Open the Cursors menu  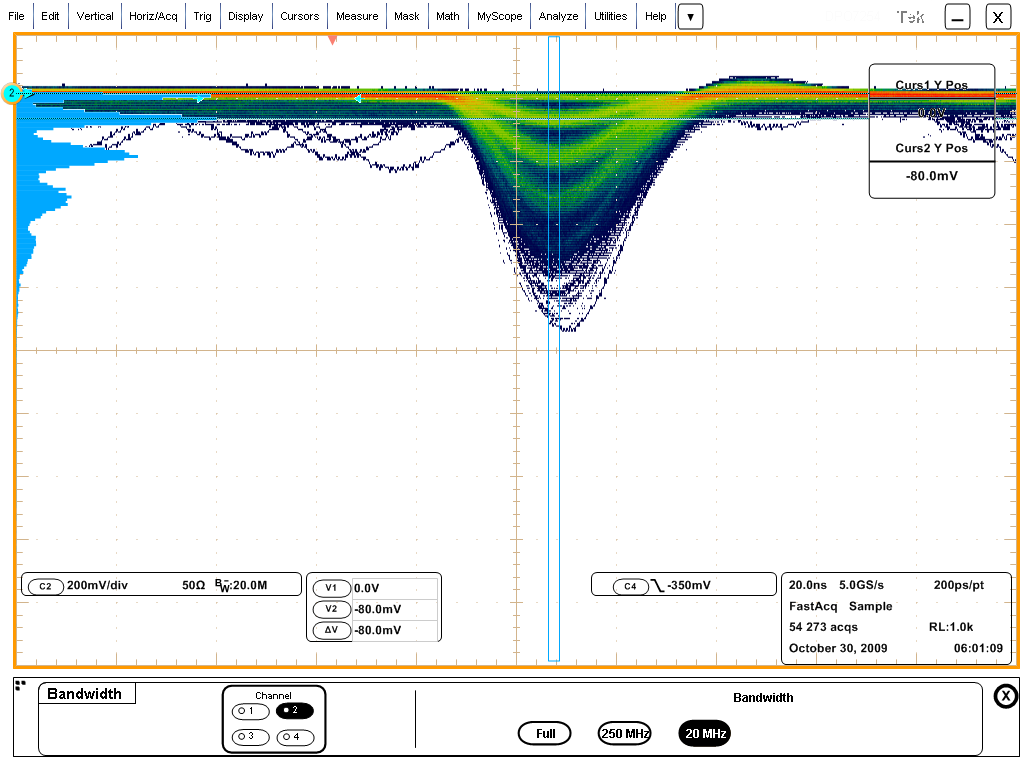299,16
